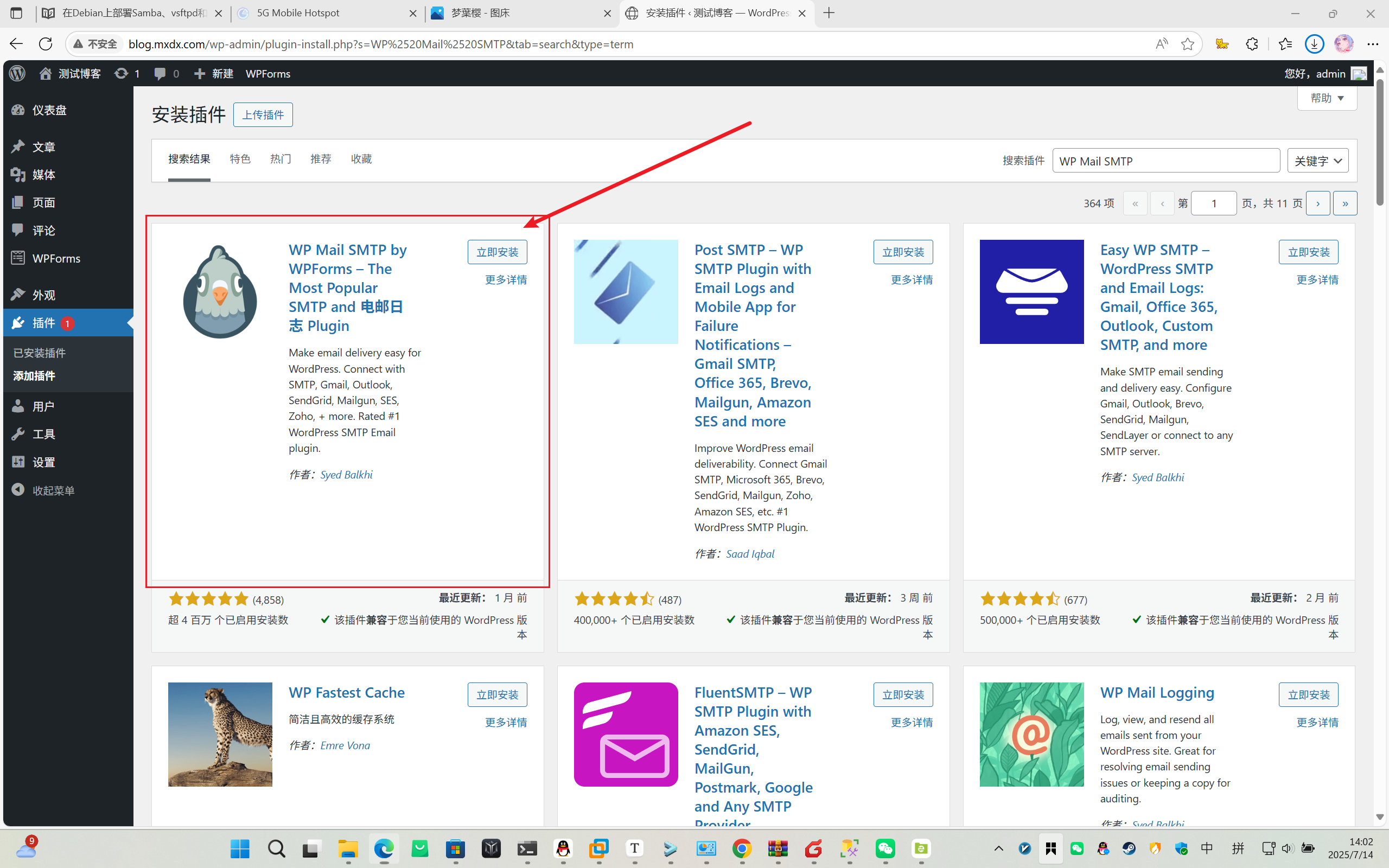Install the Post SMTP plugin
This screenshot has height=868, width=1389.
point(903,252)
